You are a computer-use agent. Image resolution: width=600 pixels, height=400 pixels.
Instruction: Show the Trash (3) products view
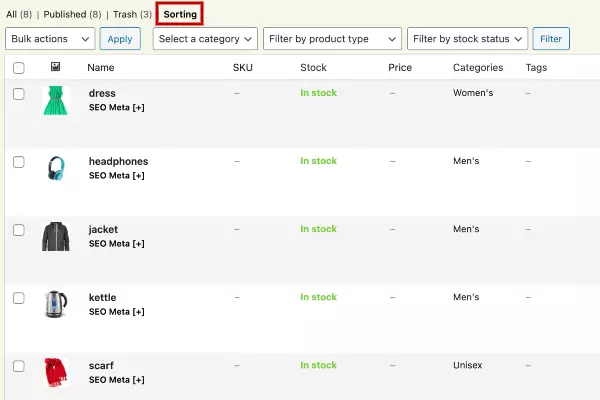click(x=132, y=14)
